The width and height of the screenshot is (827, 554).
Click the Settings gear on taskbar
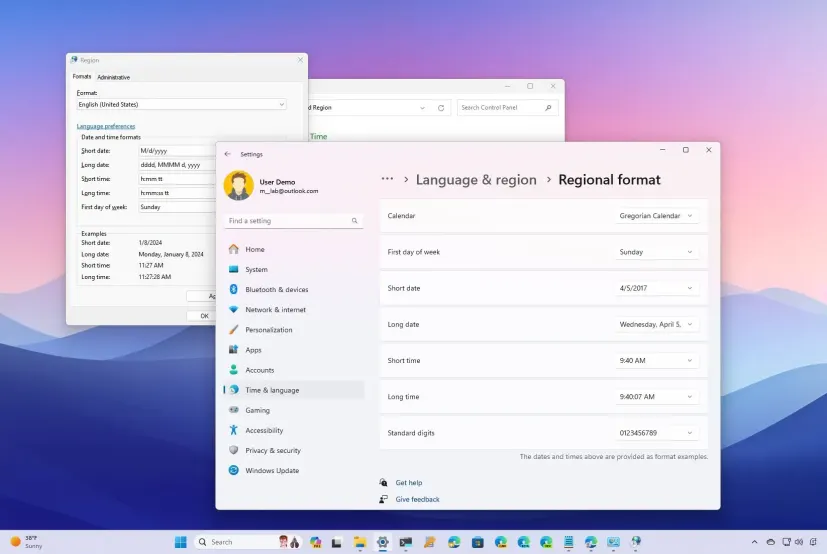pos(383,542)
